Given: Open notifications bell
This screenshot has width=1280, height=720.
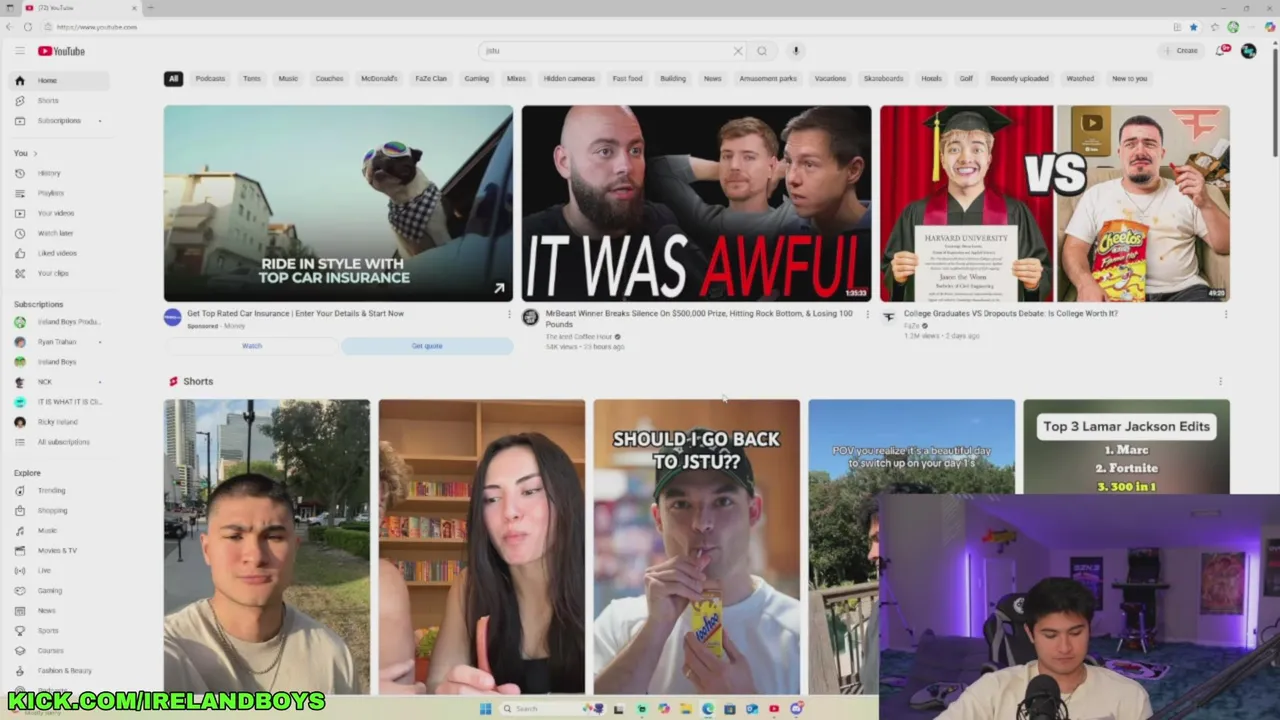Looking at the screenshot, I should 1220,51.
